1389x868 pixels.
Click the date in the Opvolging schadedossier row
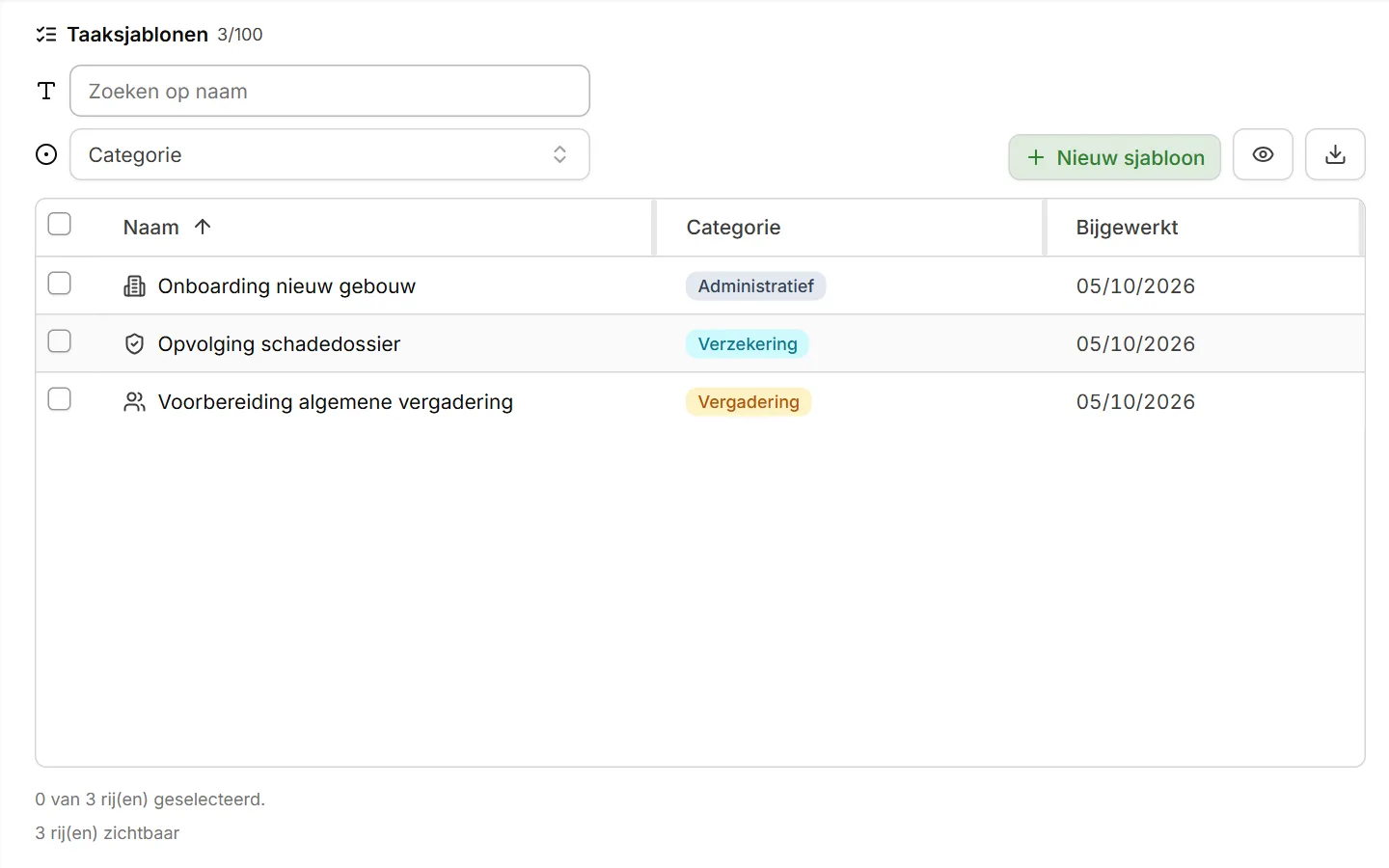[1135, 344]
